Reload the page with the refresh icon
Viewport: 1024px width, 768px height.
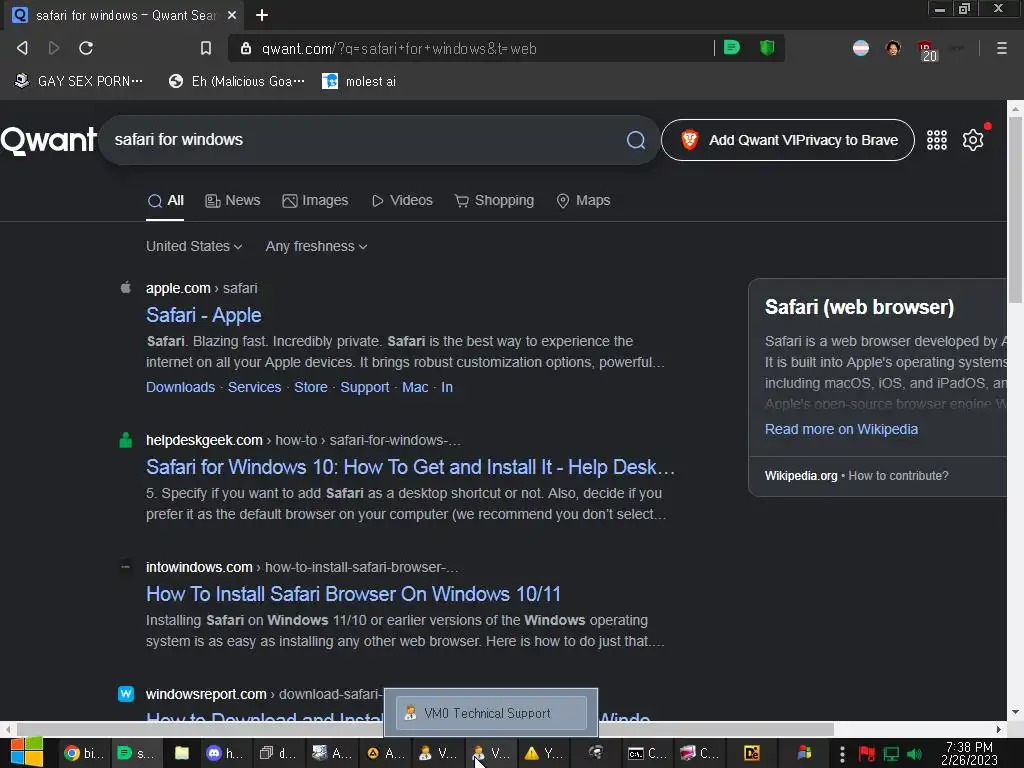(86, 48)
